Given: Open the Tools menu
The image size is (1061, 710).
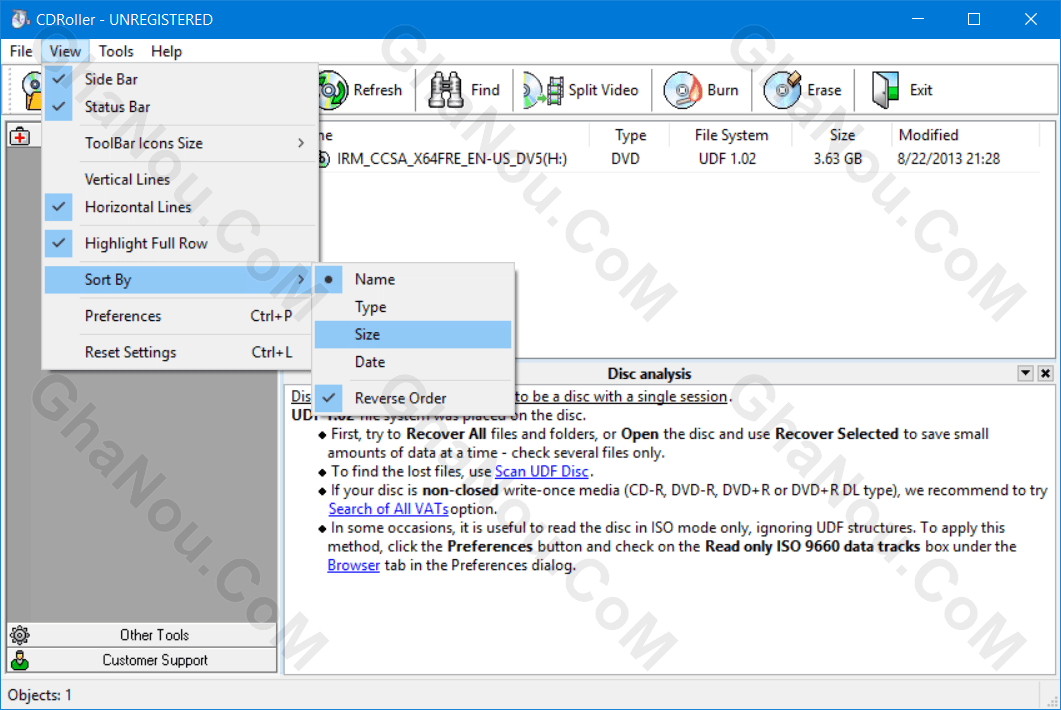Looking at the screenshot, I should click(116, 51).
